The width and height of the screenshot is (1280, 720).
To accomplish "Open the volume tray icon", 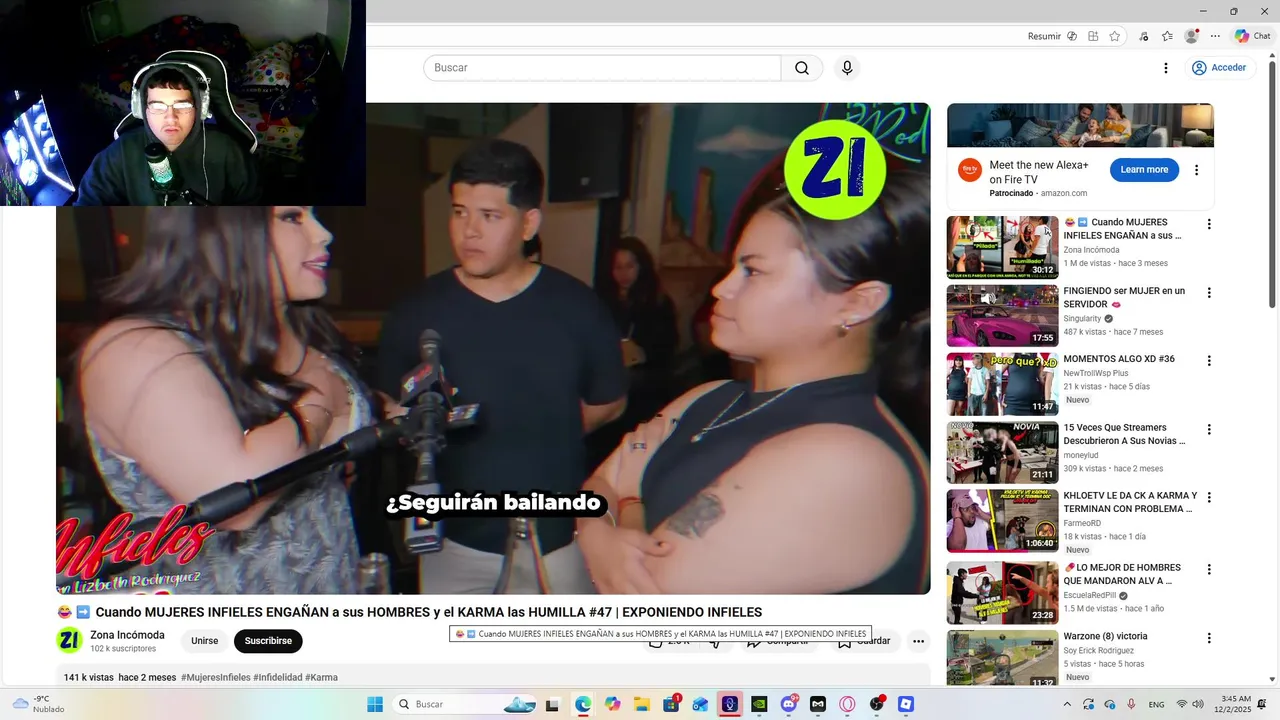I will click(1198, 704).
